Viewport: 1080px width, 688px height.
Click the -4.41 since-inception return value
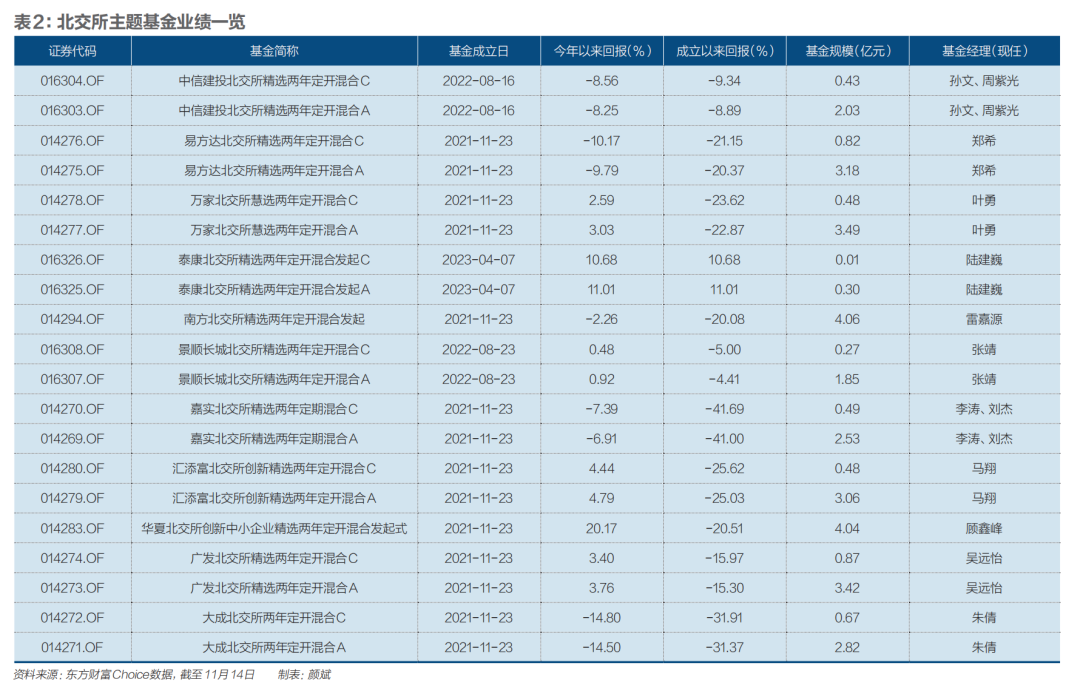[725, 379]
